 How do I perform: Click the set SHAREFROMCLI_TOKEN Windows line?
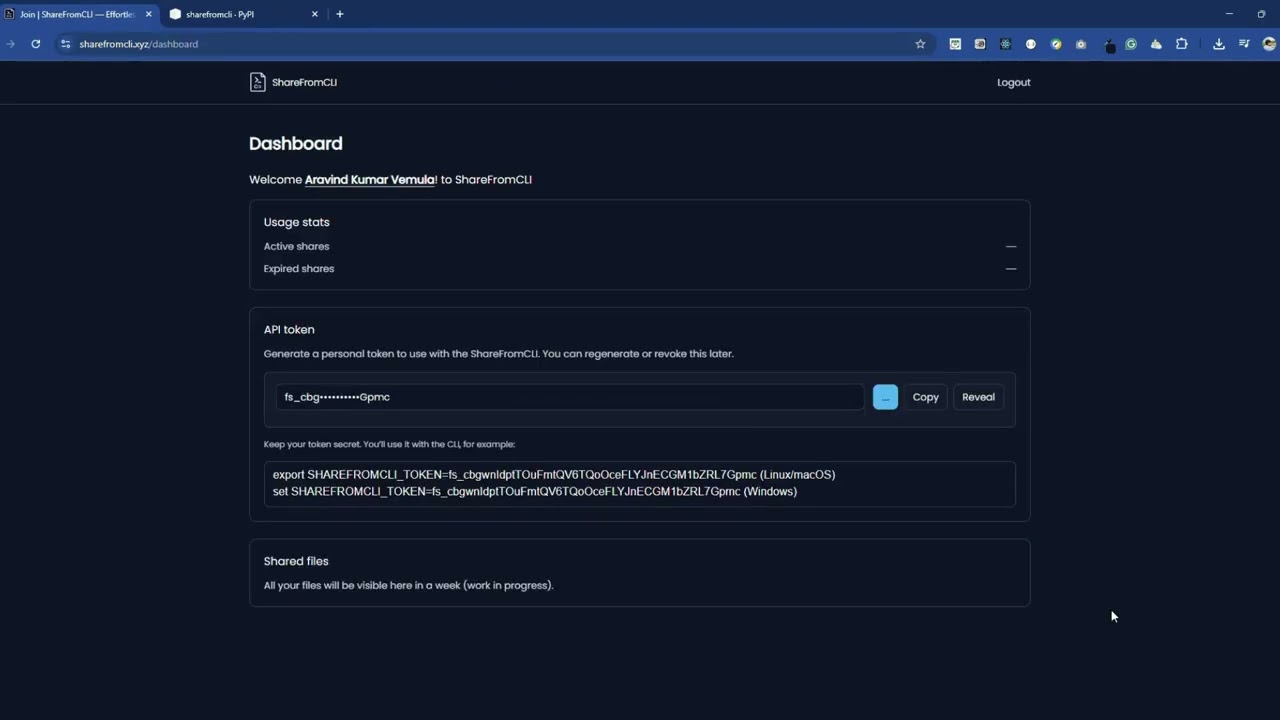coord(535,492)
